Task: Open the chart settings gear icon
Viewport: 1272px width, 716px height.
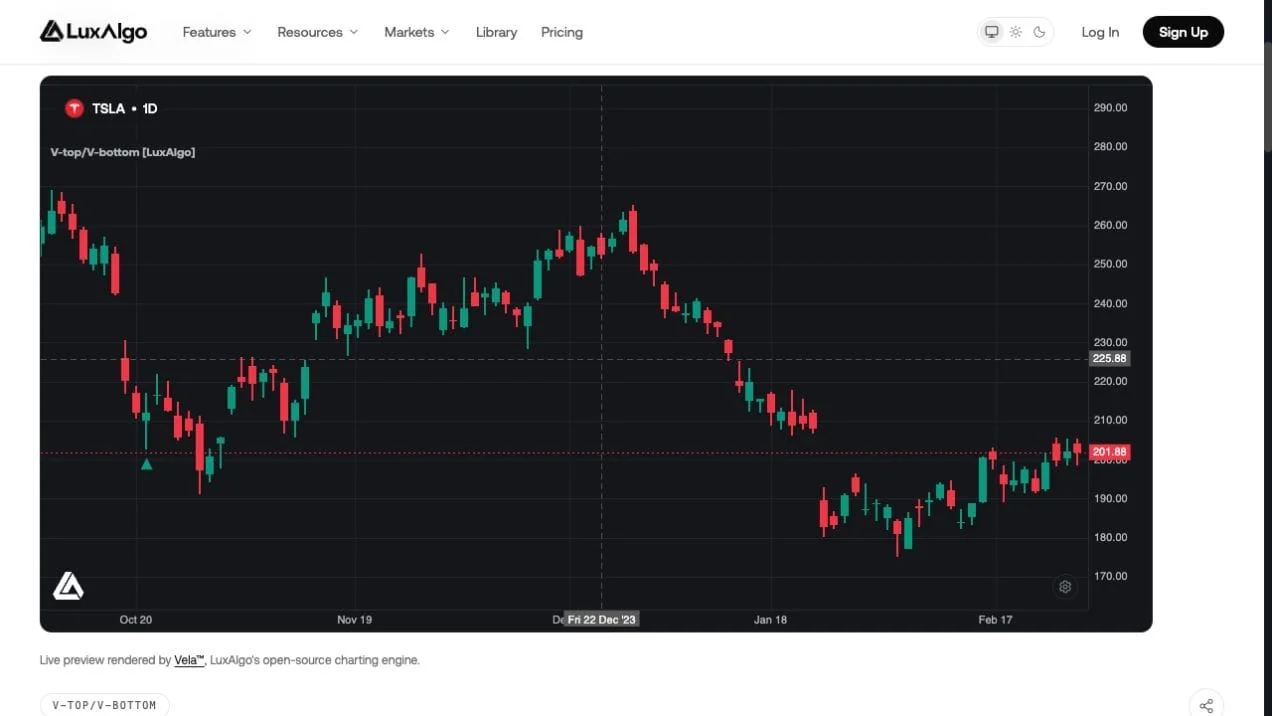Action: 1065,587
